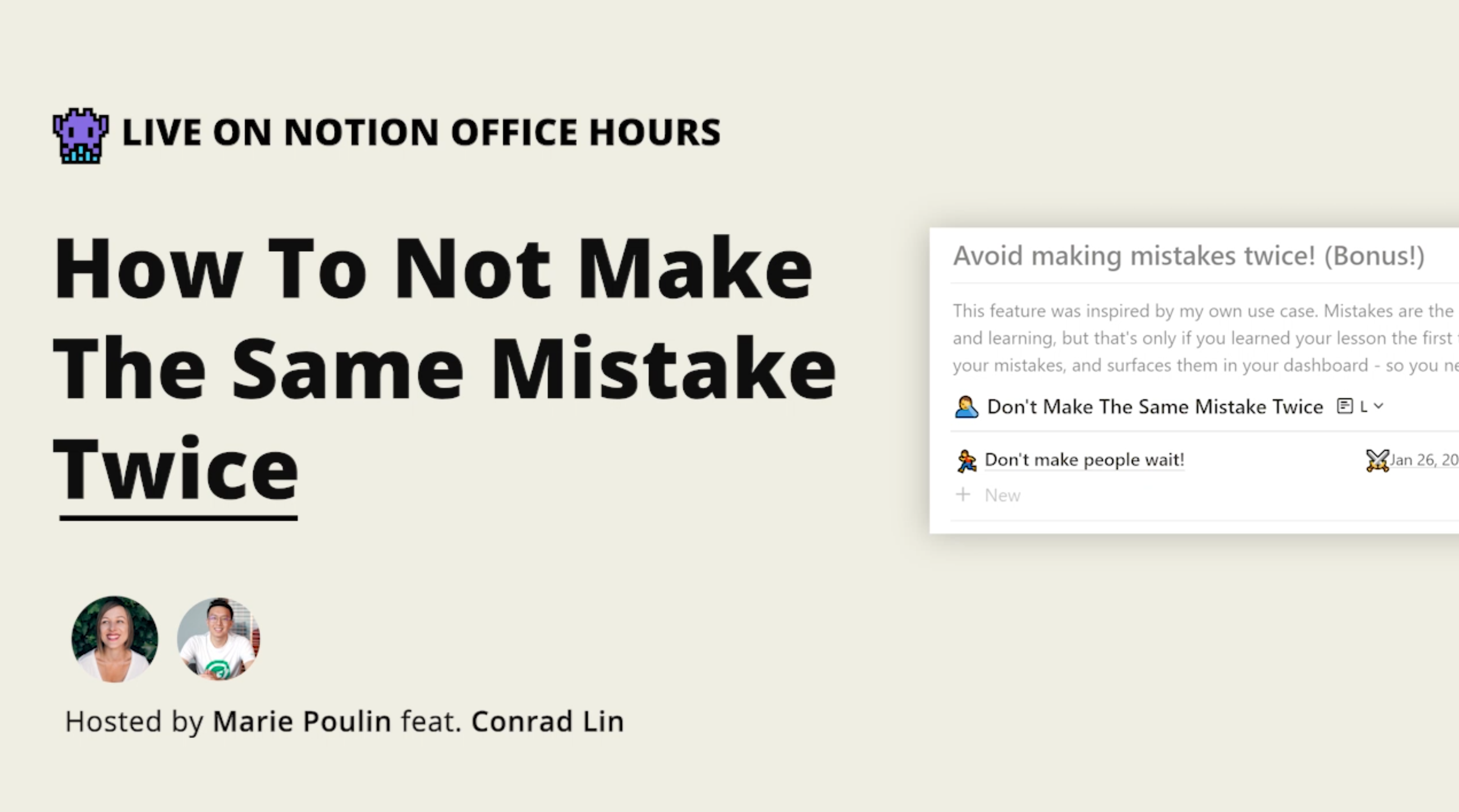1459x812 pixels.
Task: Click the list view icon beside letter L
Action: pyautogui.click(x=1345, y=406)
